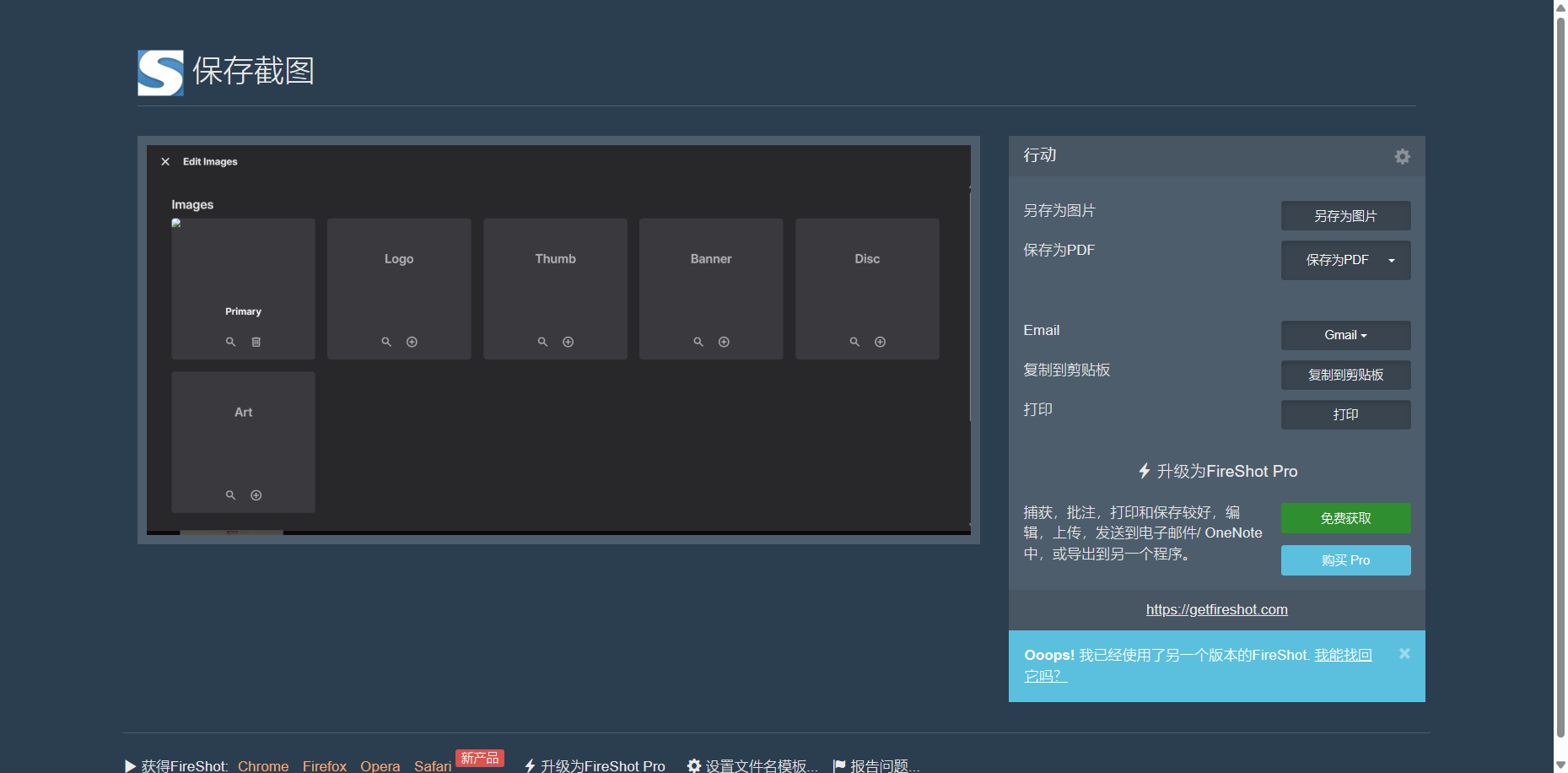Open the Opera link in the footer
Screen dimensions: 1568x773
coord(380,766)
